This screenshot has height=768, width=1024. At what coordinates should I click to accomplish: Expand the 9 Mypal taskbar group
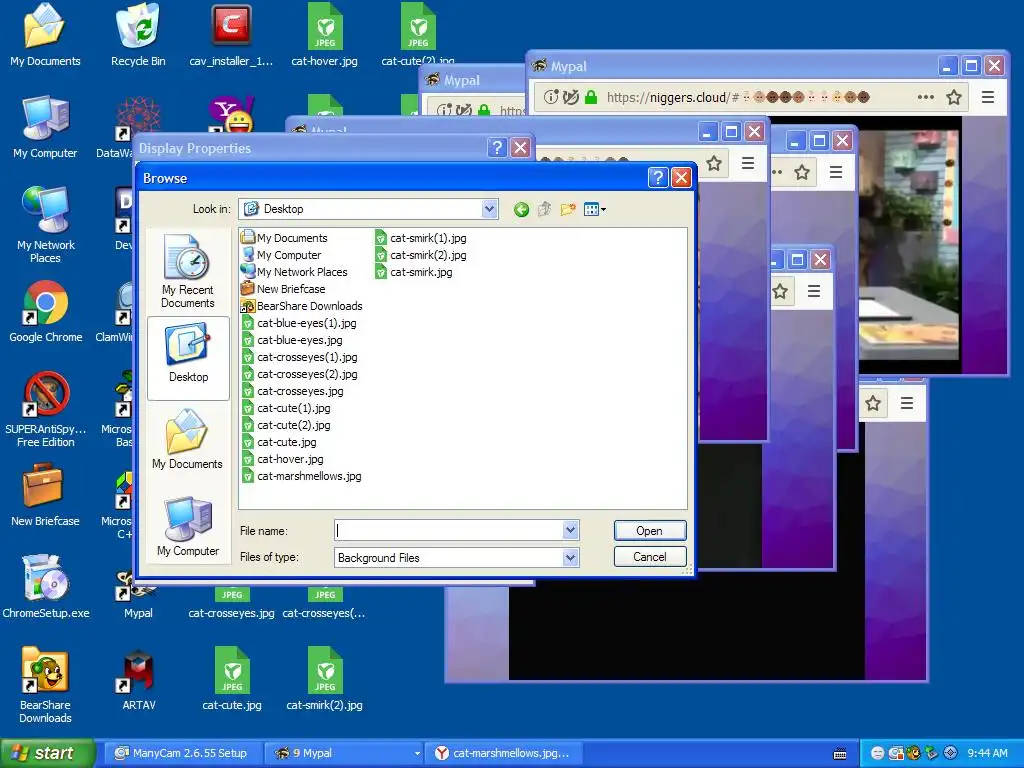345,753
